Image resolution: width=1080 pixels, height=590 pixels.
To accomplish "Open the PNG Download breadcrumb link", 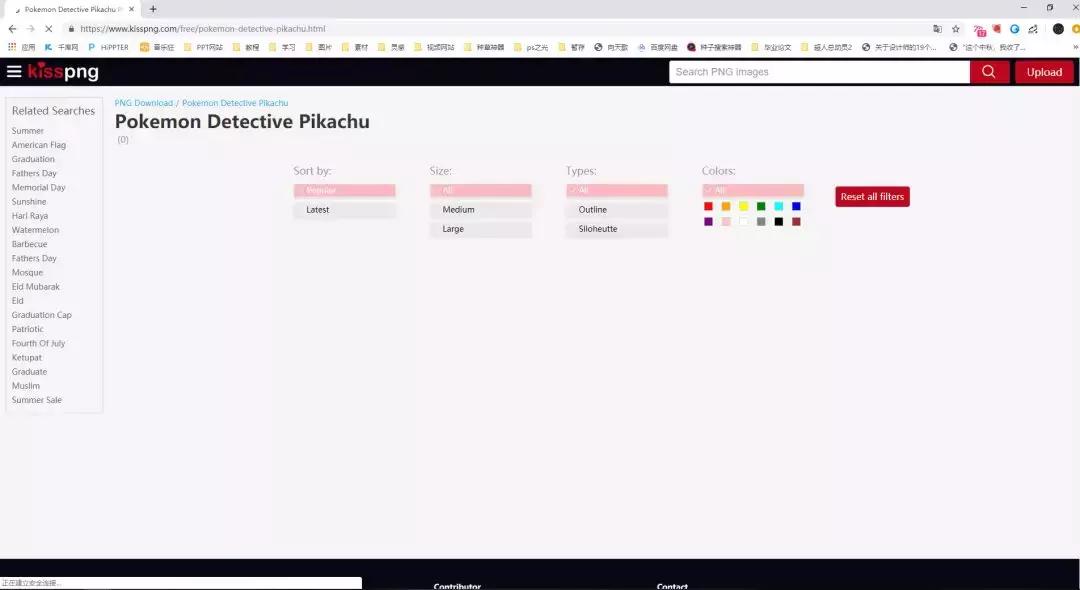I will click(x=144, y=103).
